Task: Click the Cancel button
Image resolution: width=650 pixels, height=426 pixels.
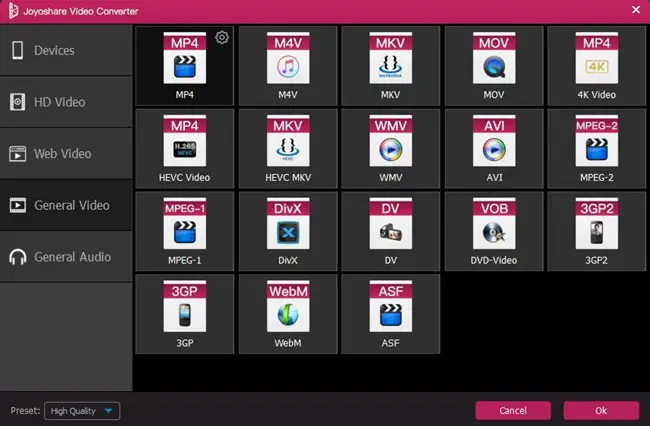Action: click(513, 411)
